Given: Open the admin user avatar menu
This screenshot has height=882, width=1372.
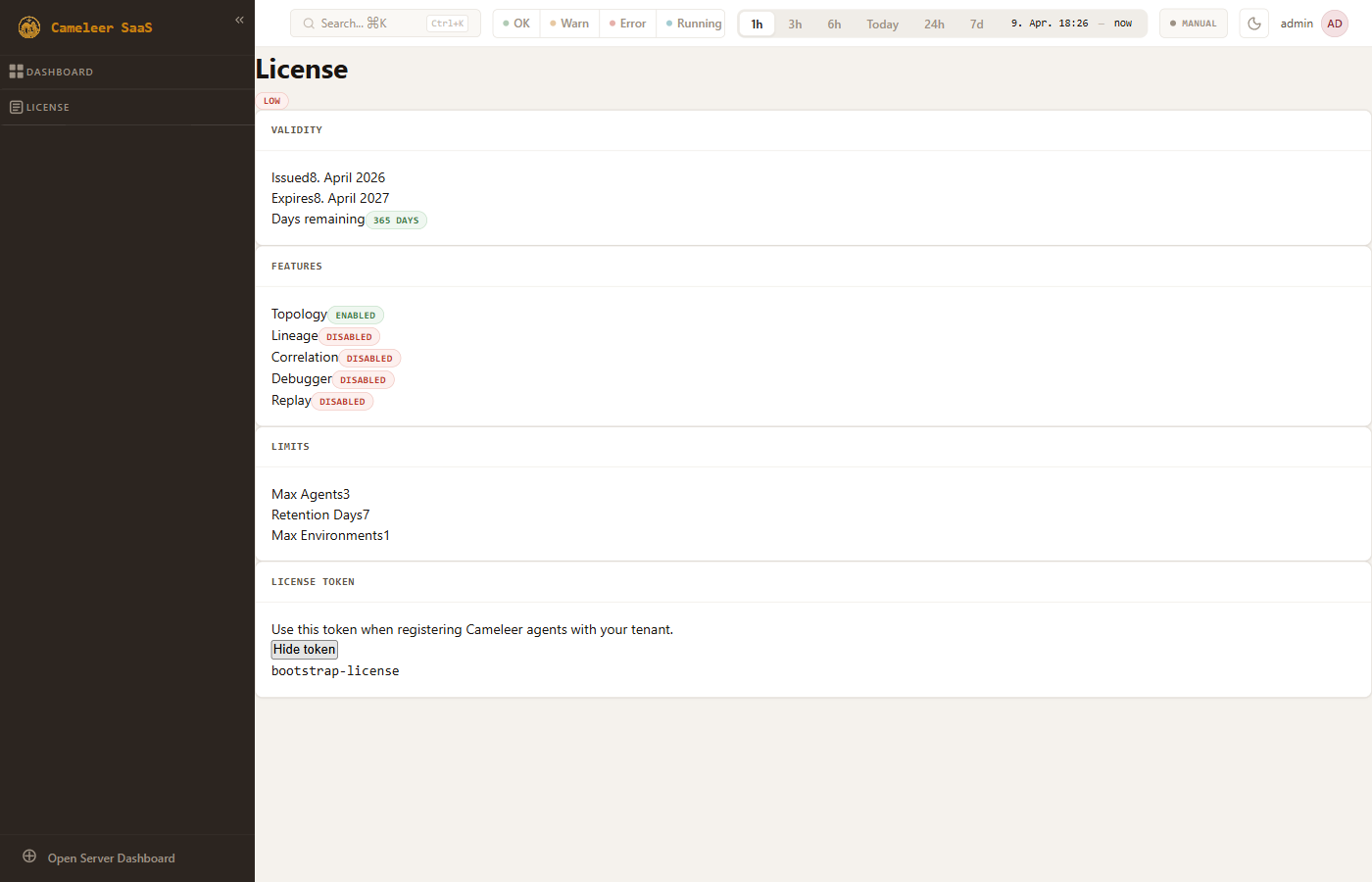Looking at the screenshot, I should (1334, 24).
